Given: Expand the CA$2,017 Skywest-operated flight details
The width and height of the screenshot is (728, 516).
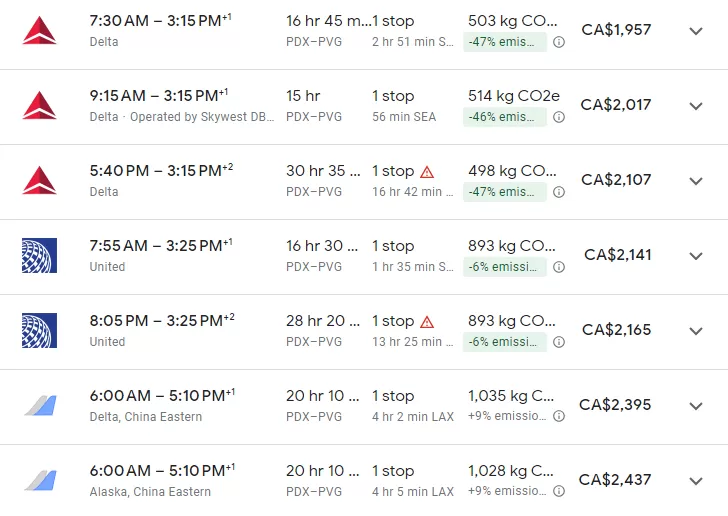Looking at the screenshot, I should pos(696,106).
